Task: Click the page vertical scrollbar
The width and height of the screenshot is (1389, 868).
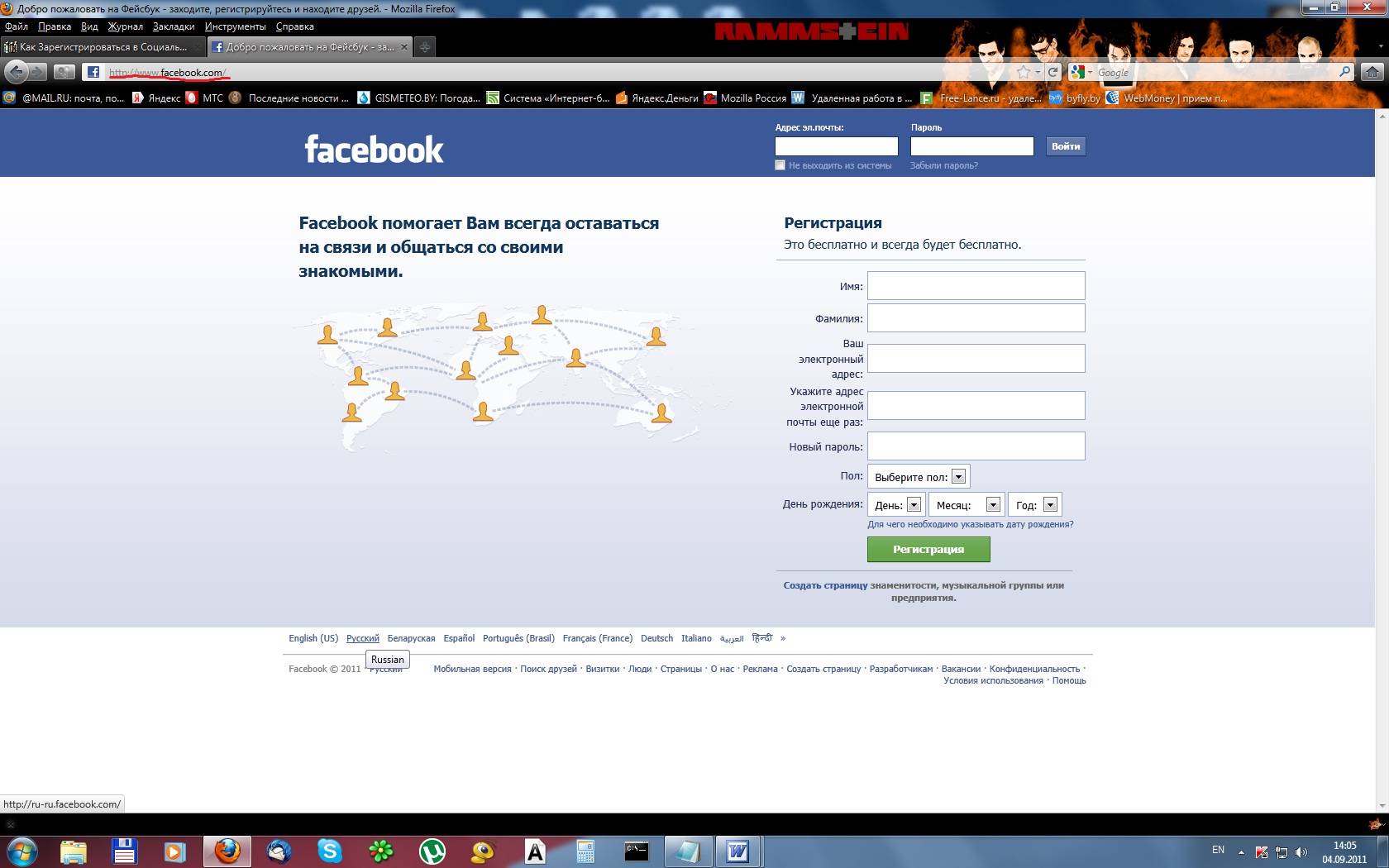Action: click(1382, 460)
